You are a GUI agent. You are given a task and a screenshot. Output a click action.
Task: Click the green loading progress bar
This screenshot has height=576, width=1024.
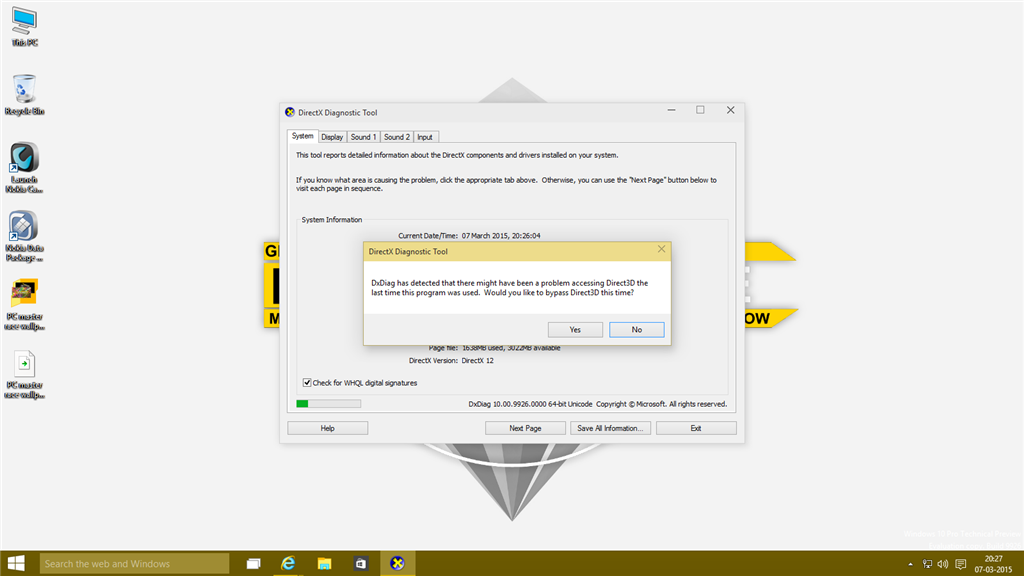pyautogui.click(x=328, y=404)
